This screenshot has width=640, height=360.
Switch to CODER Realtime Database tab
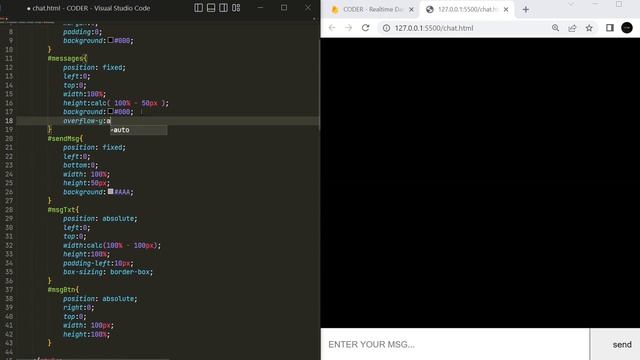(373, 9)
